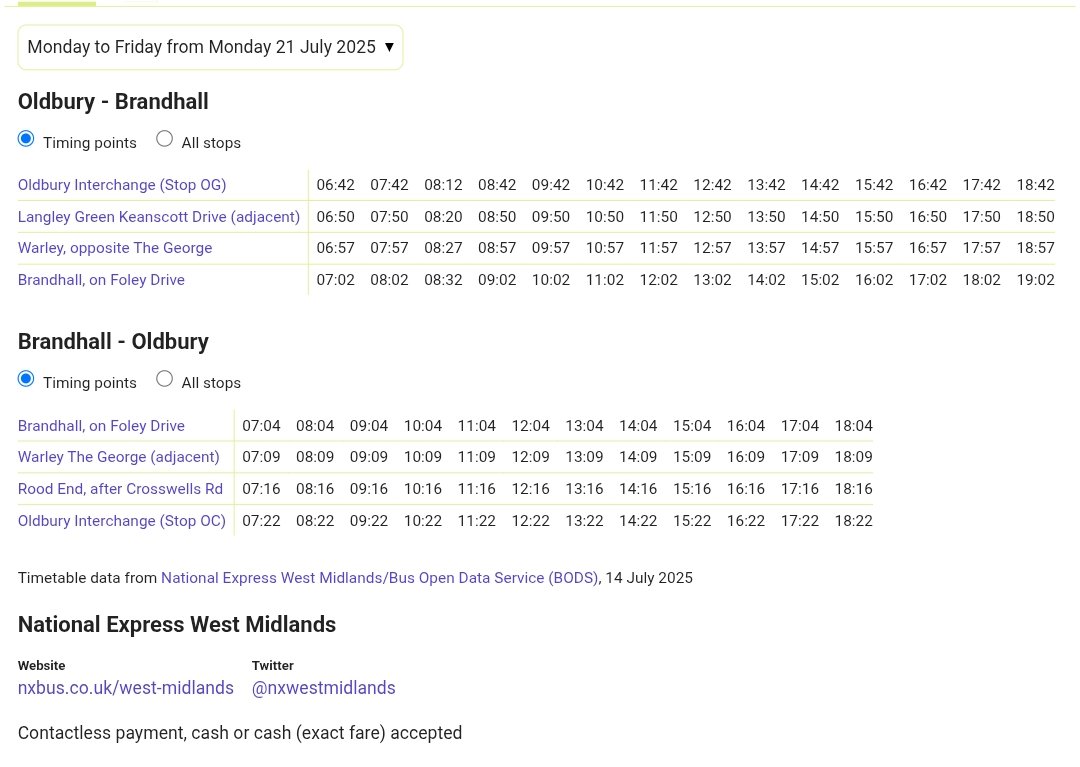Open Oldbury Interchange (Stop OC) stop link
Screen dimensions: 1080x767
(122, 521)
